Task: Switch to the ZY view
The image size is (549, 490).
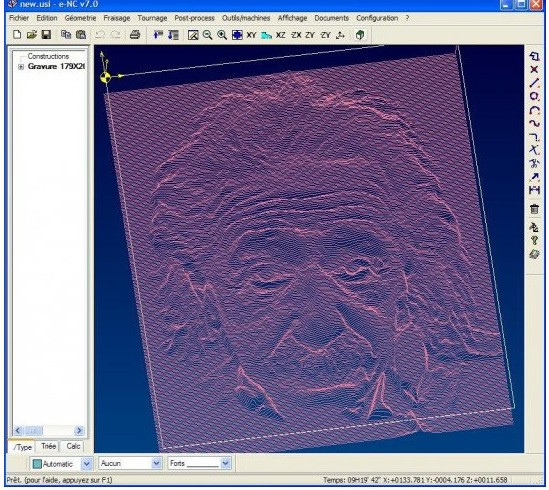Action: [x=310, y=35]
